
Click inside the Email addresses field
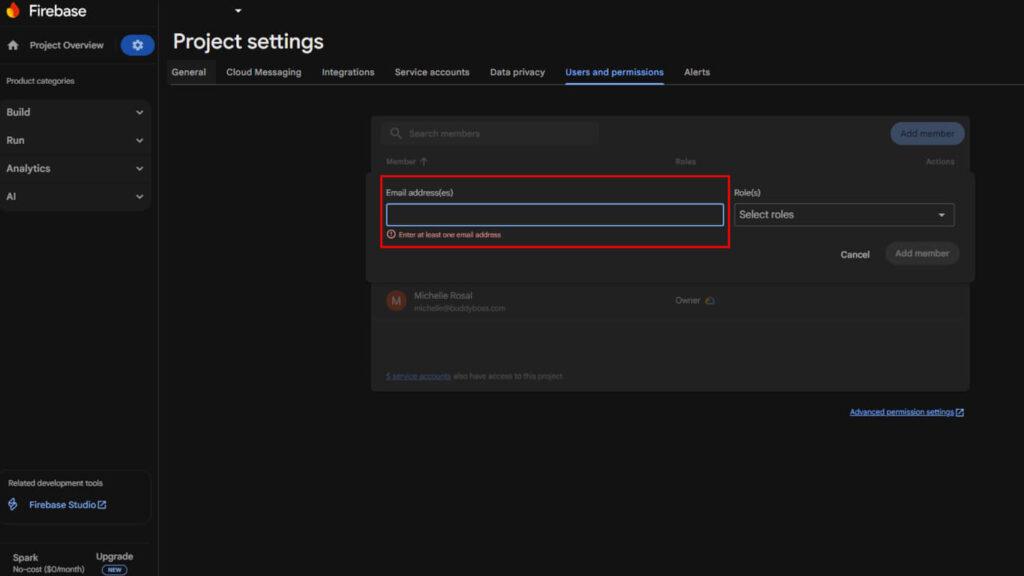click(x=554, y=214)
